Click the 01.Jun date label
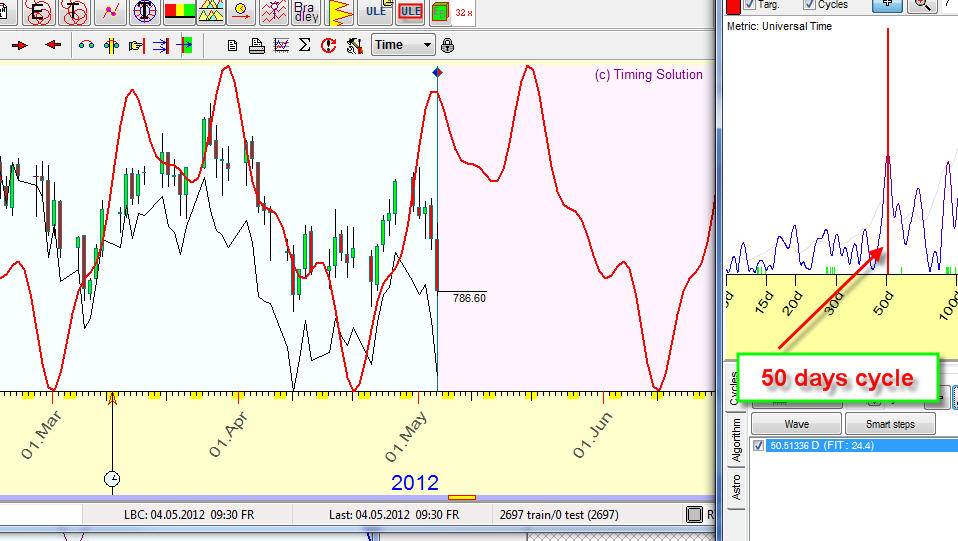The image size is (958, 541). [x=592, y=435]
